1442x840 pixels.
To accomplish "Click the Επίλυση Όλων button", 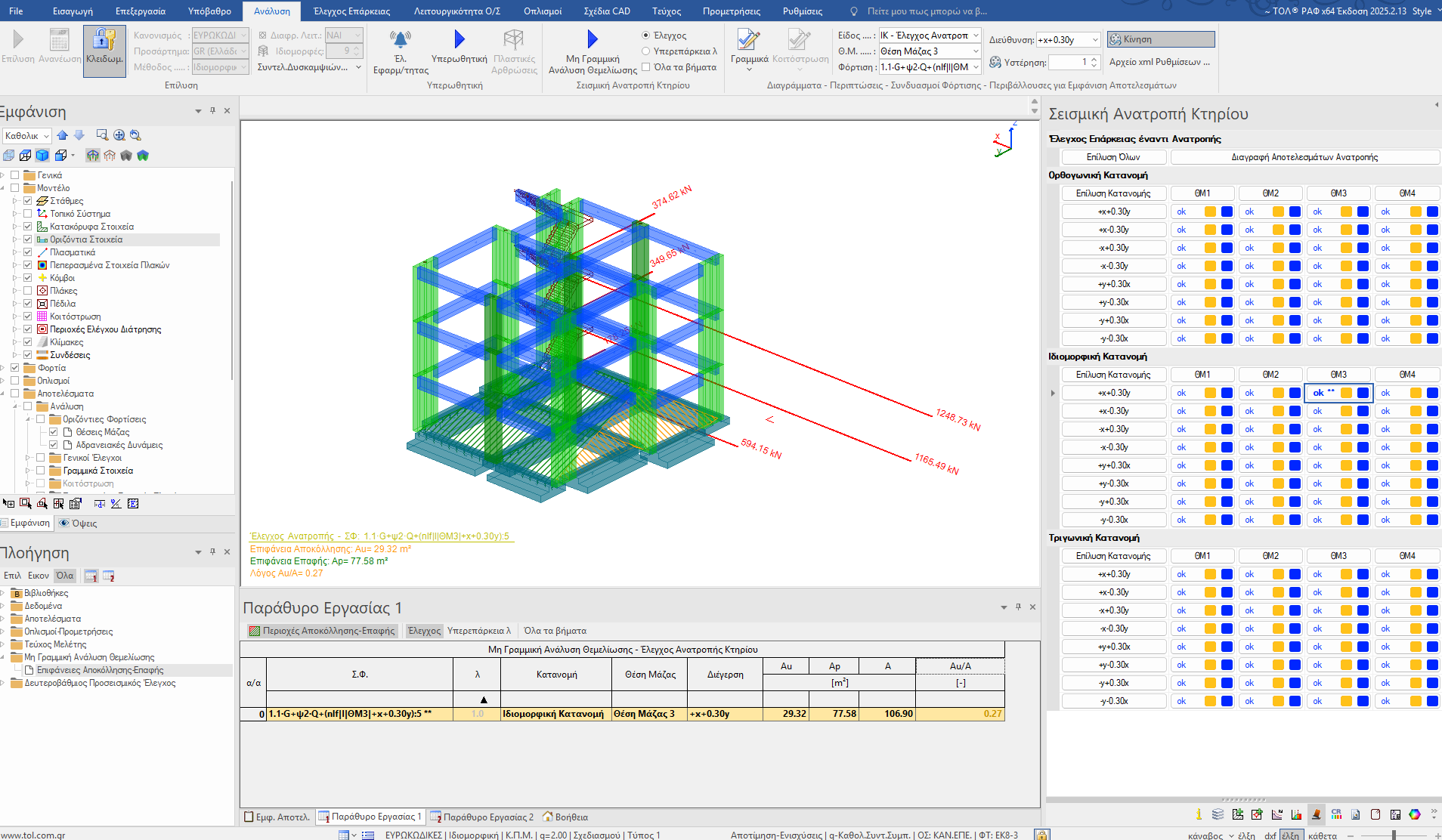I will pos(1112,157).
